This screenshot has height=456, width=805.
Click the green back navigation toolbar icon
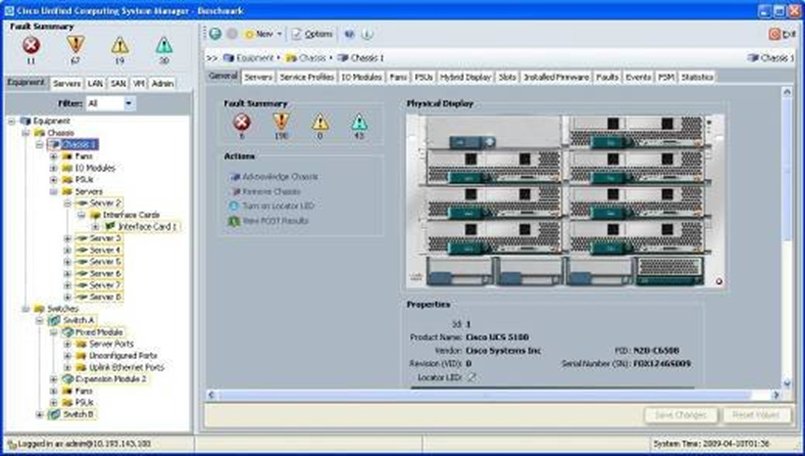pyautogui.click(x=215, y=34)
